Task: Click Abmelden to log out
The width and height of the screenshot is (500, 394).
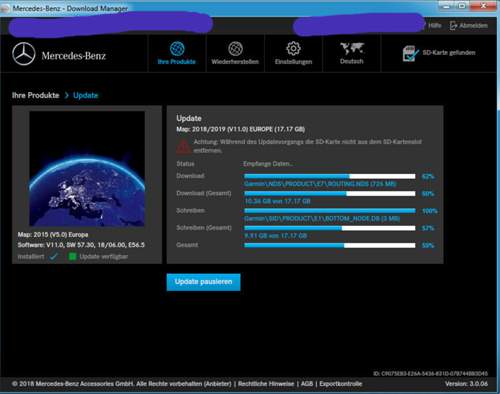Action: point(473,25)
